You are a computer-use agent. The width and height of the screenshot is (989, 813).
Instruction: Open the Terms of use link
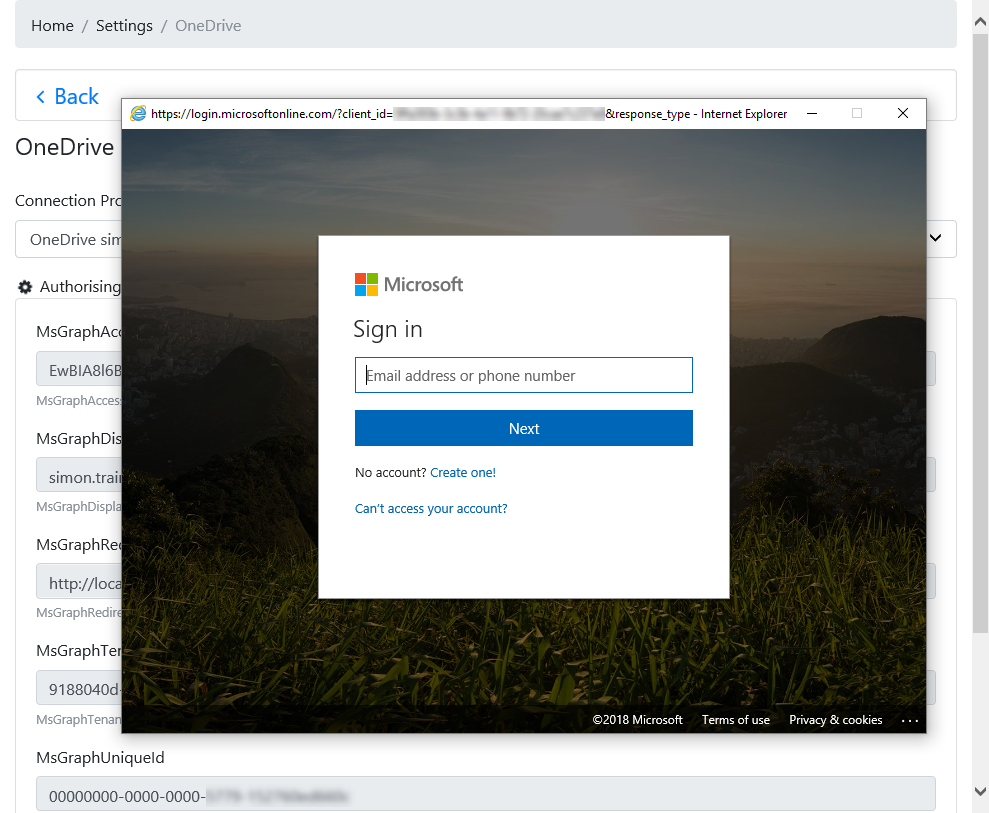[x=735, y=720]
